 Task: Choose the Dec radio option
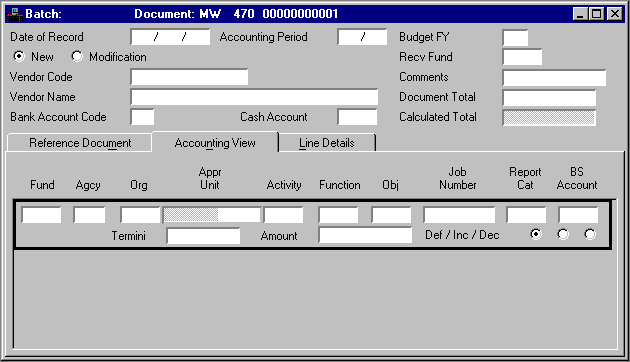(x=590, y=234)
